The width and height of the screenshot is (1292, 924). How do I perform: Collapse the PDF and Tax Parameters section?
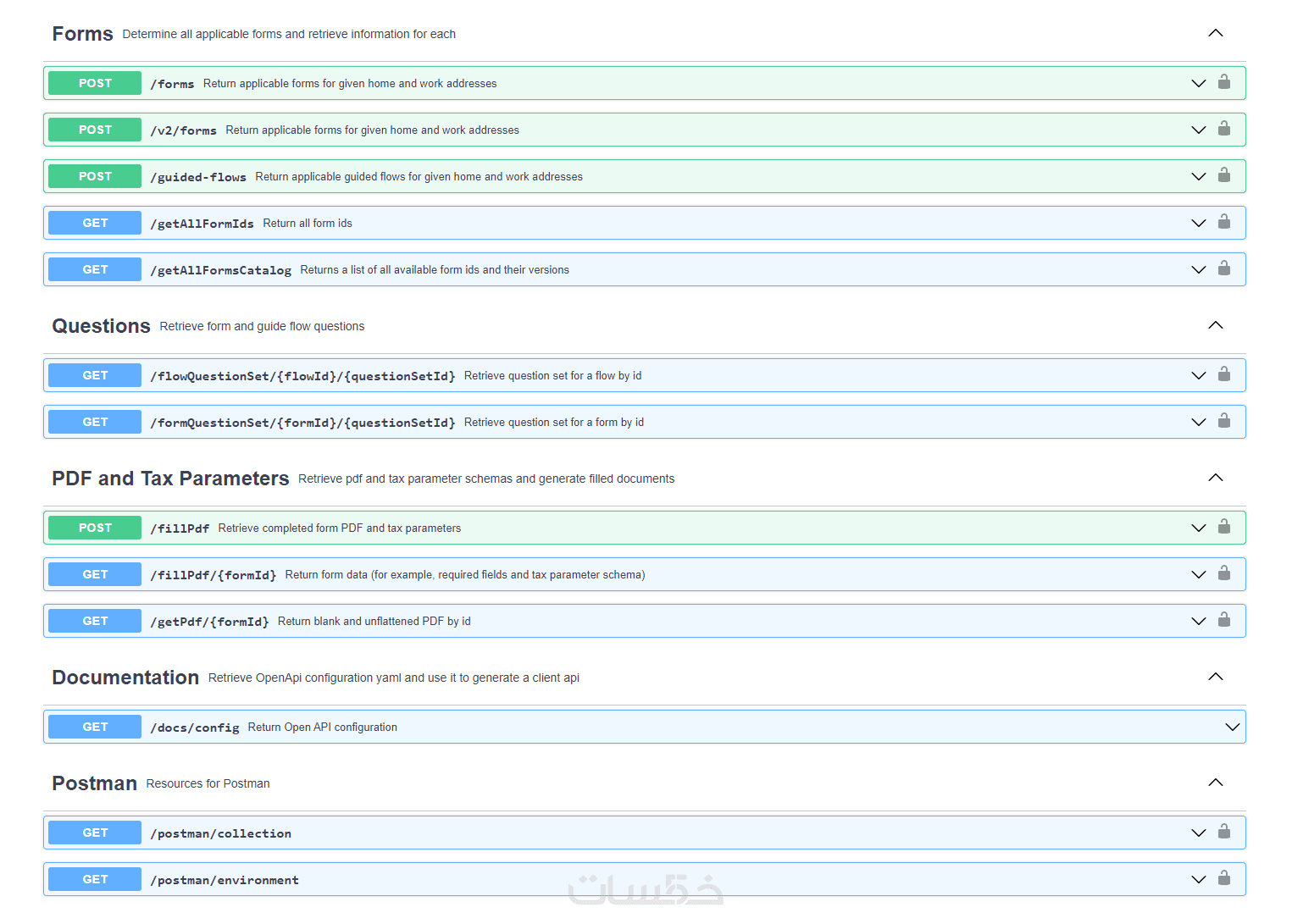point(1216,478)
